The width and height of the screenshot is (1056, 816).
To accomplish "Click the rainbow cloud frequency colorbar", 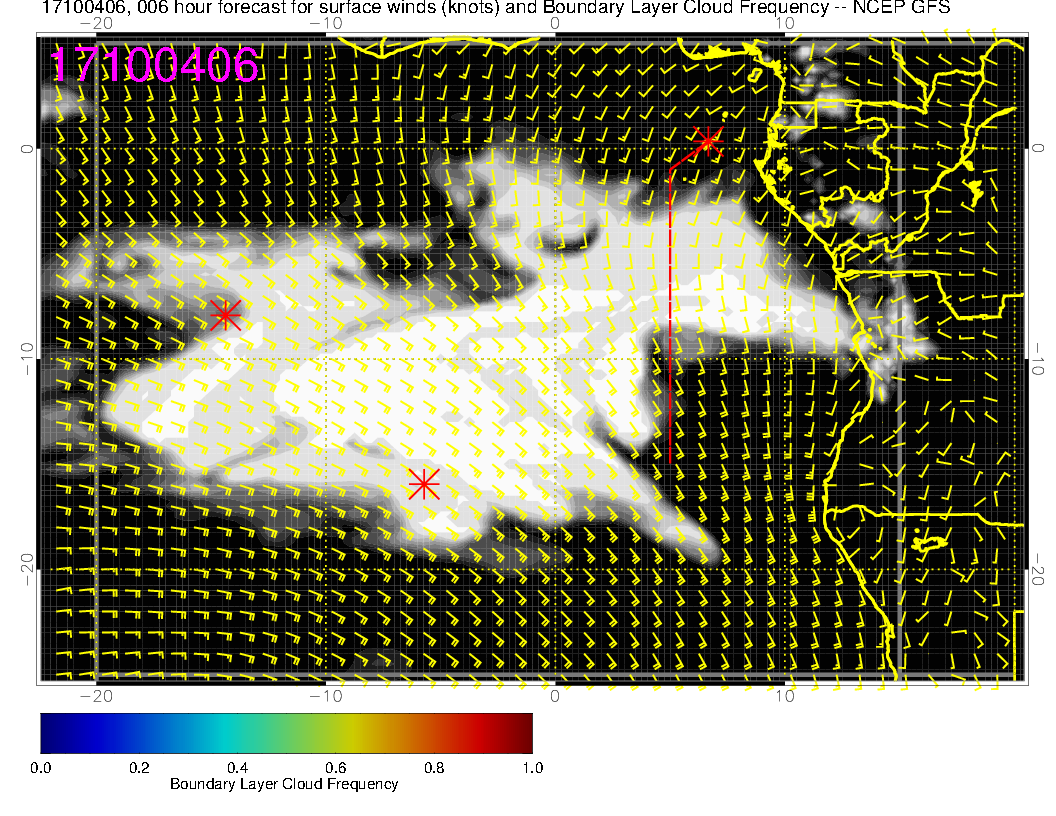I will (286, 733).
